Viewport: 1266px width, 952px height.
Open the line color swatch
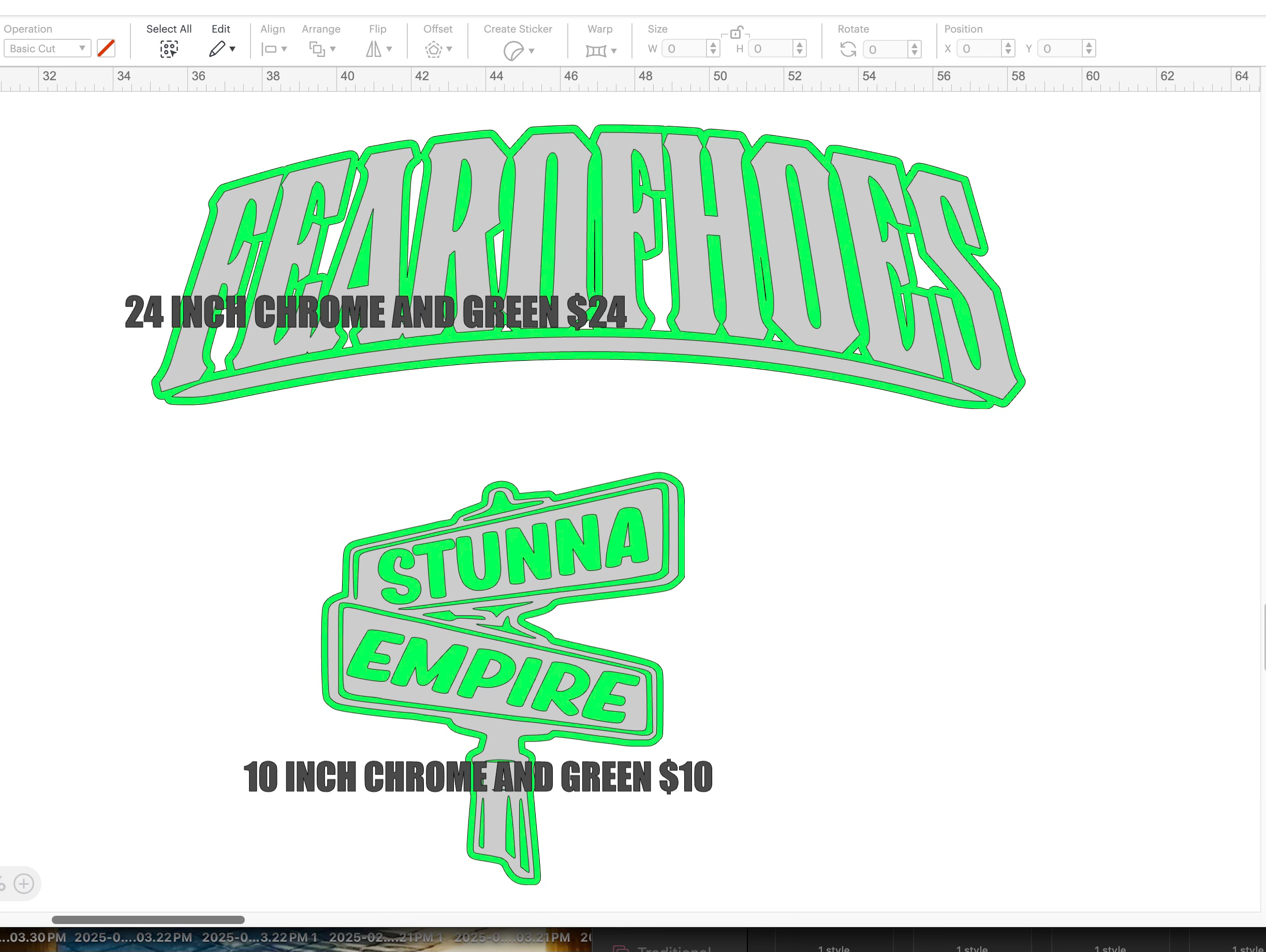(106, 48)
